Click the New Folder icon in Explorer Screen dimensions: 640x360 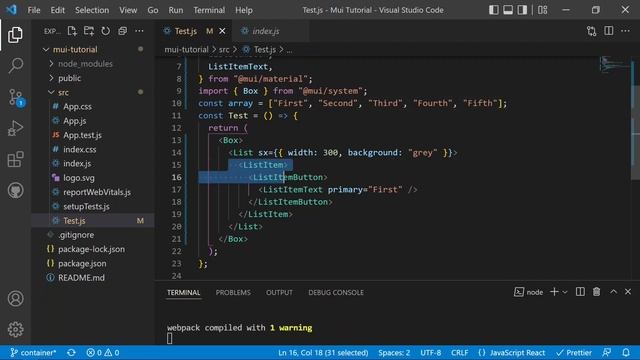[x=89, y=31]
